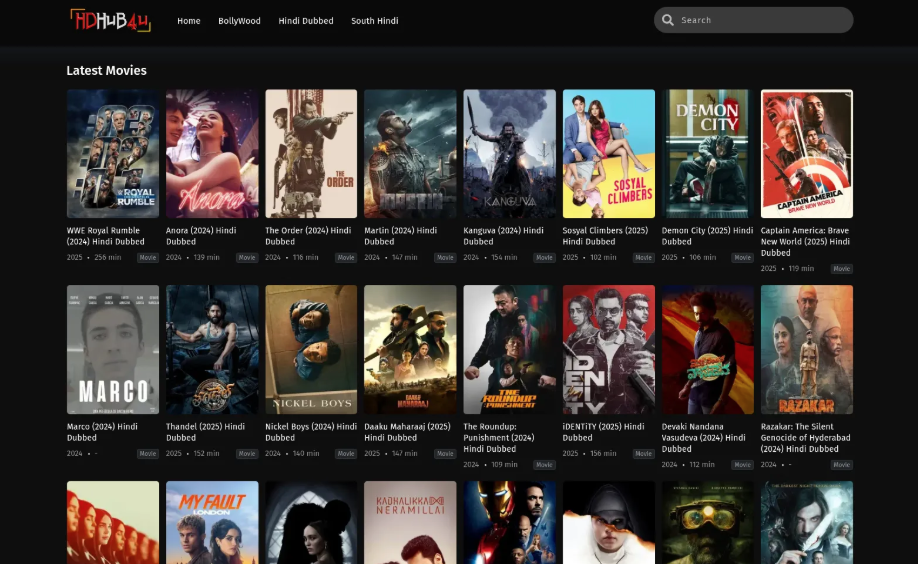Click Daaku Maharaaj (2025) Hindi Dubbed title
The height and width of the screenshot is (564, 918).
point(407,432)
